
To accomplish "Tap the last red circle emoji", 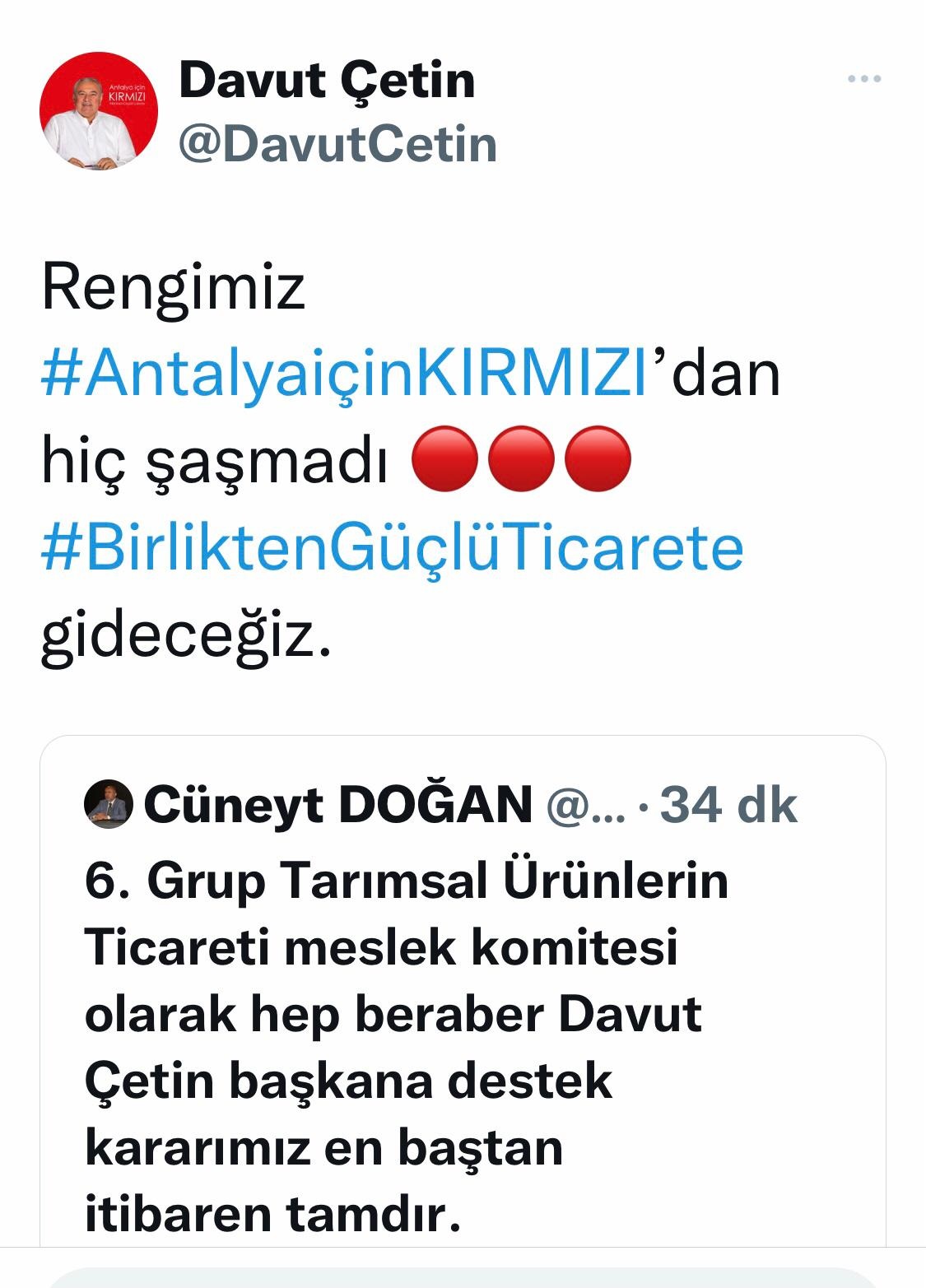I will pos(598,459).
